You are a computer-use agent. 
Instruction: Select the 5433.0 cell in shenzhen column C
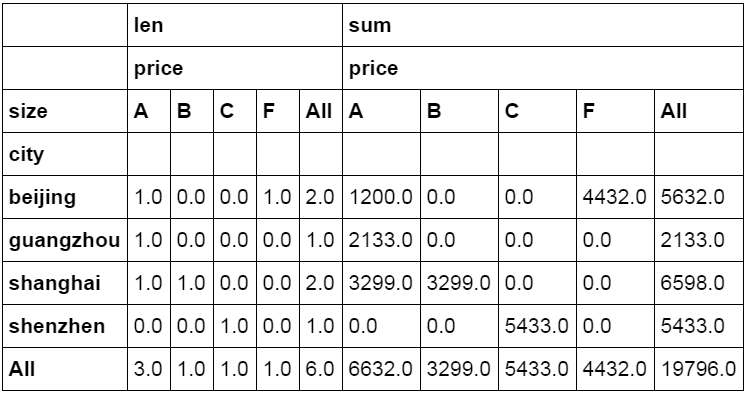pyautogui.click(x=537, y=326)
